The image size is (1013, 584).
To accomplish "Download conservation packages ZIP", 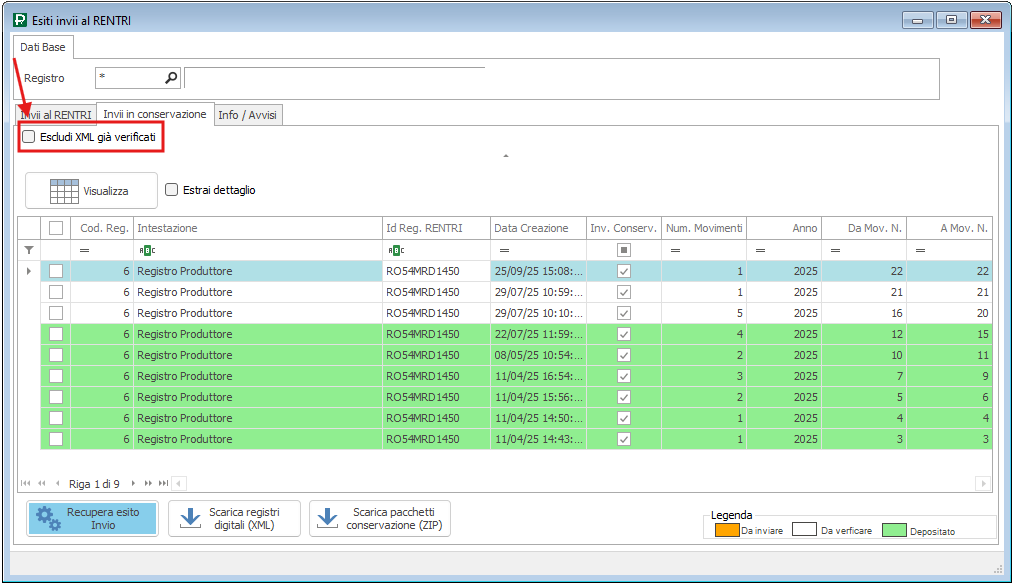I will coord(380,518).
